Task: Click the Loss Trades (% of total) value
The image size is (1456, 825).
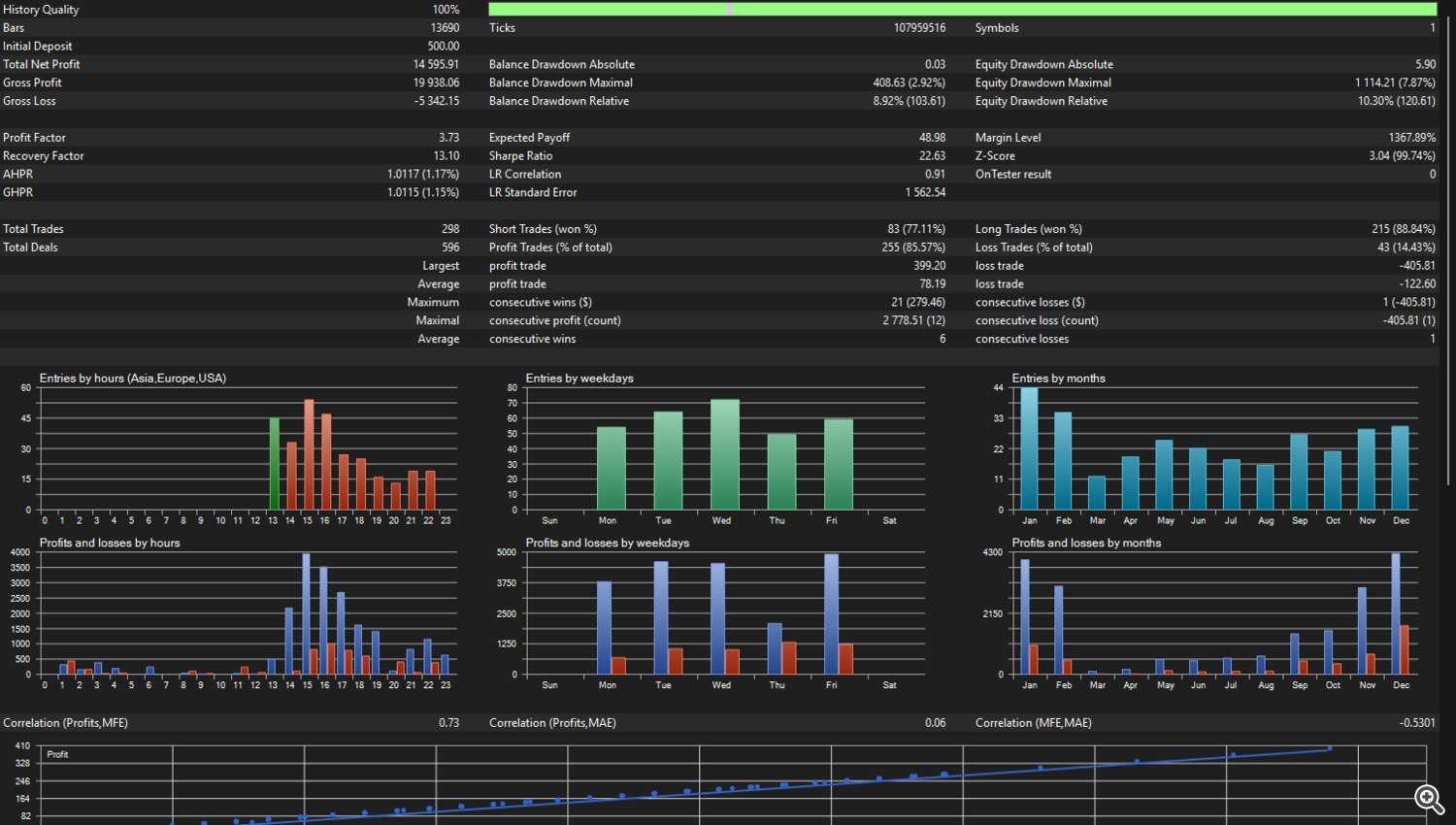Action: coord(1406,247)
